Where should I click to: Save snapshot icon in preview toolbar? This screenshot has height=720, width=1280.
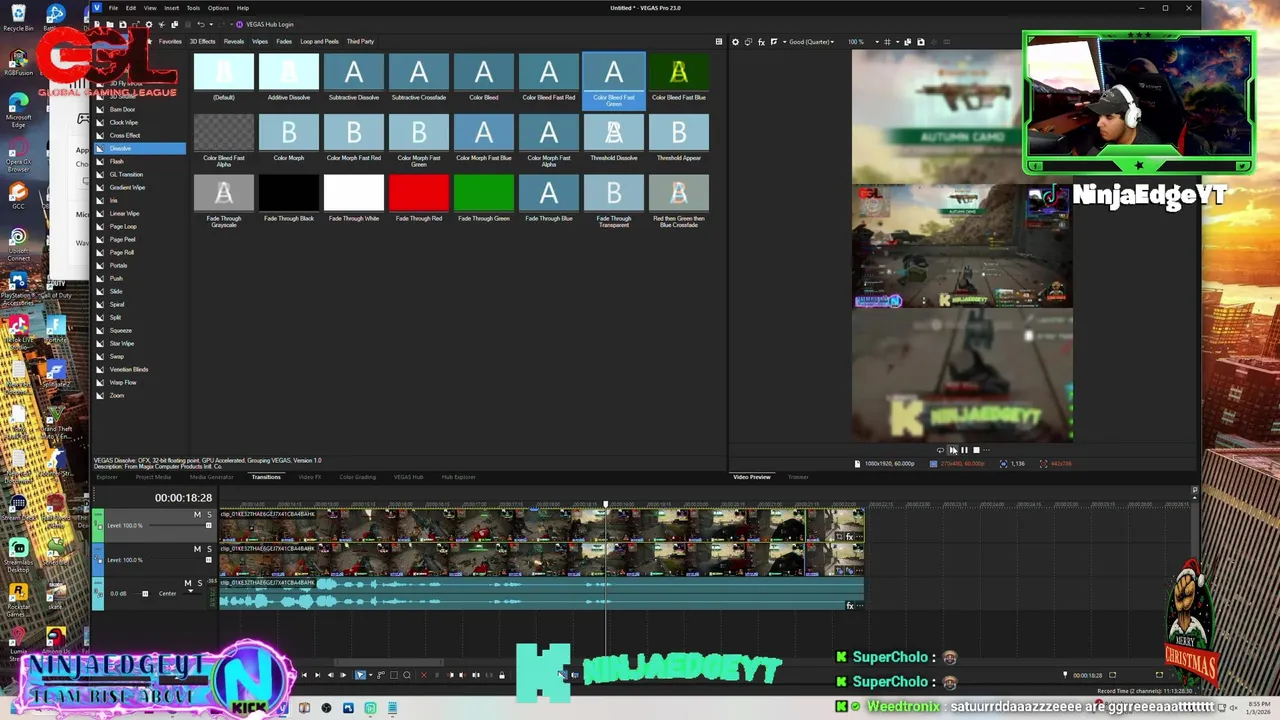pyautogui.click(x=921, y=42)
